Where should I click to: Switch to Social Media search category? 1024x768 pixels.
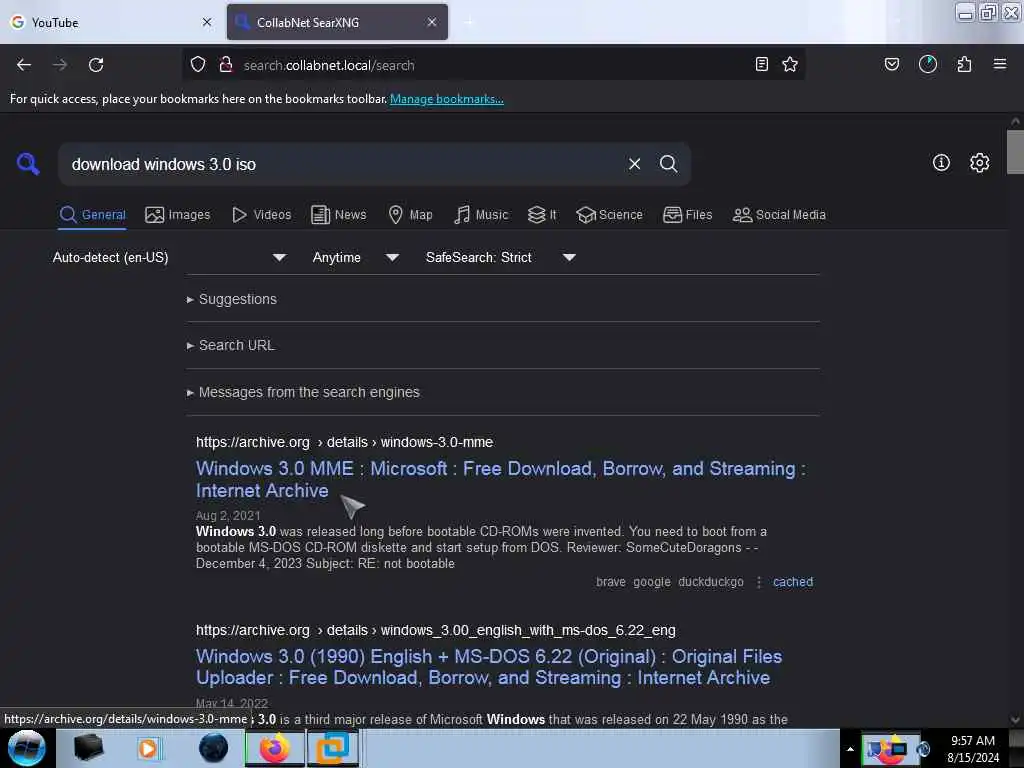(779, 215)
